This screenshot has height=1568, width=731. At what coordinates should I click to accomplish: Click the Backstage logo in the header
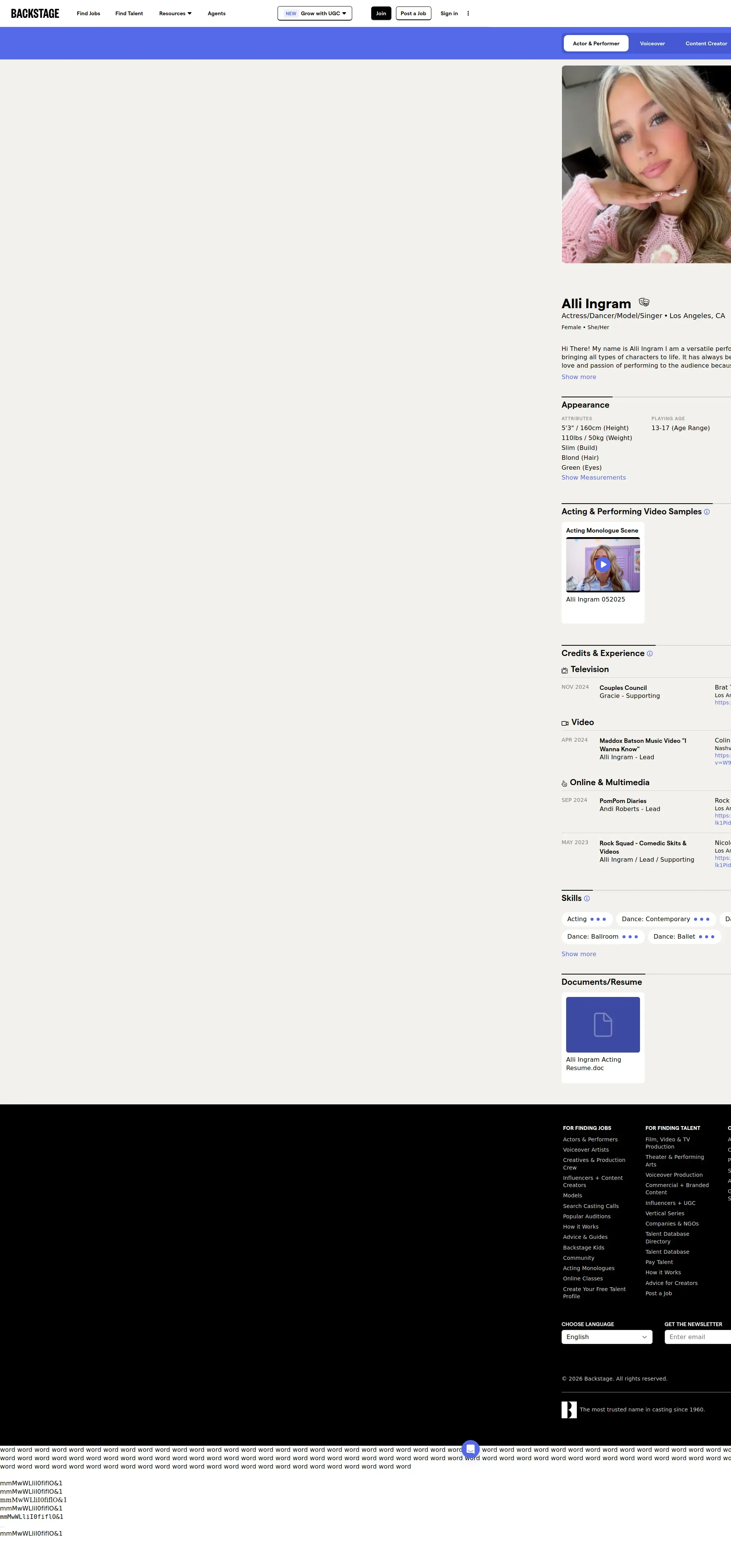point(35,13)
